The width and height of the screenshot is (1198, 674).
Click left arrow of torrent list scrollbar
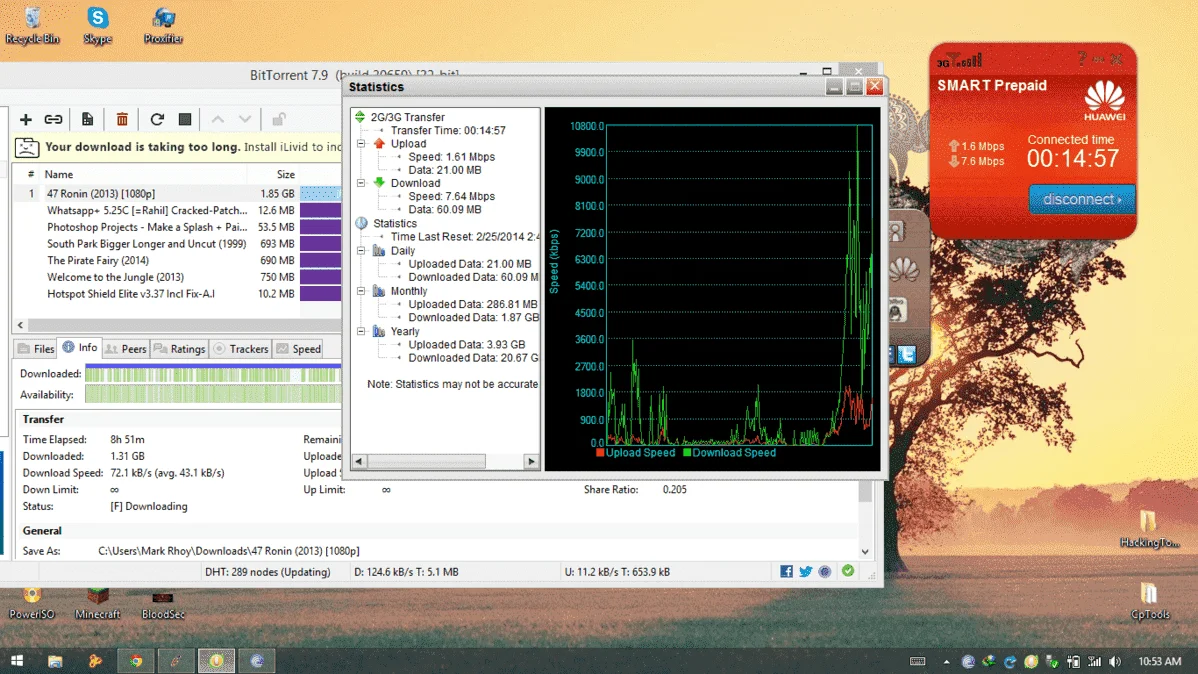pyautogui.click(x=21, y=325)
